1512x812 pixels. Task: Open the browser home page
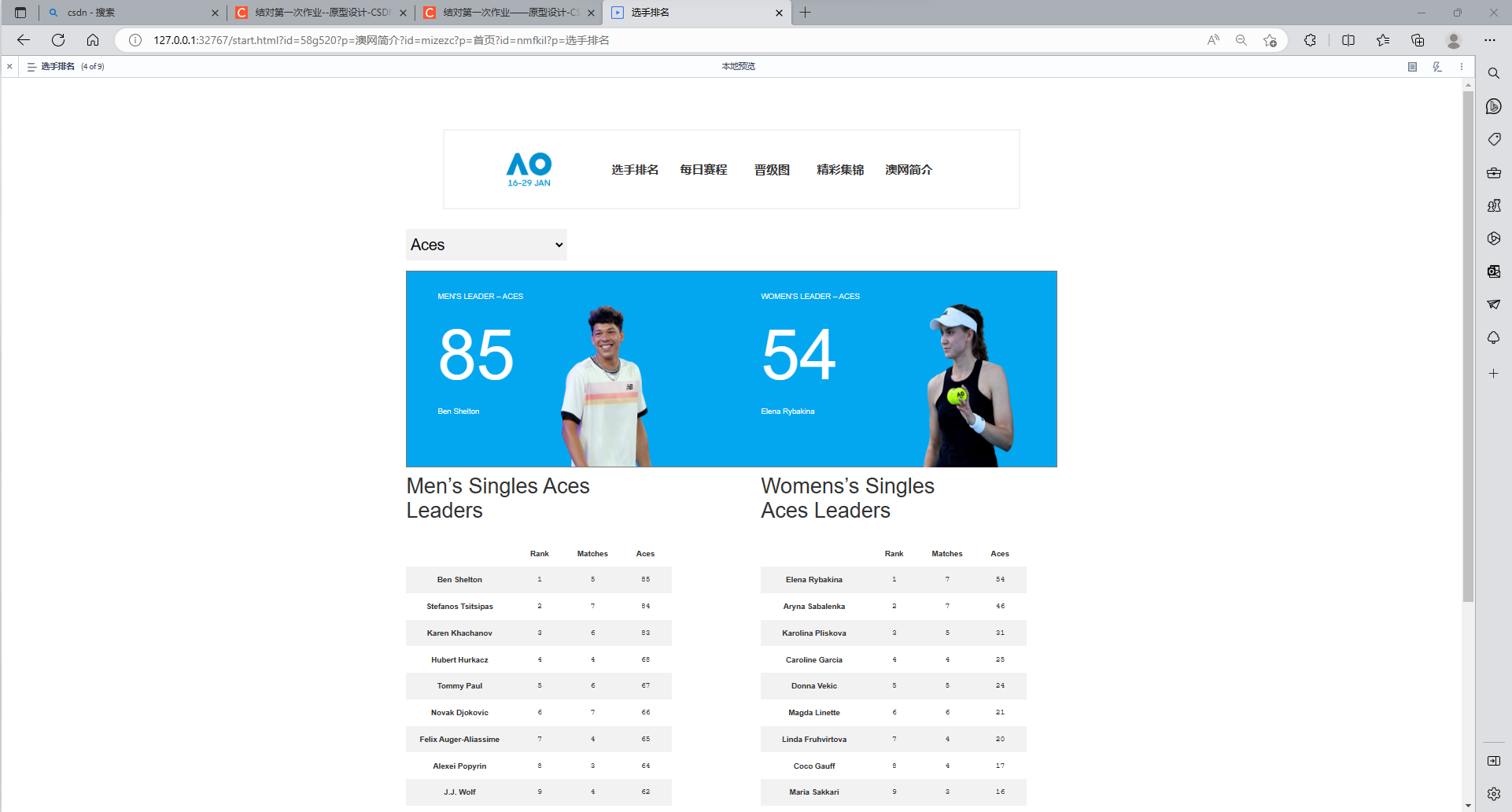coord(93,40)
